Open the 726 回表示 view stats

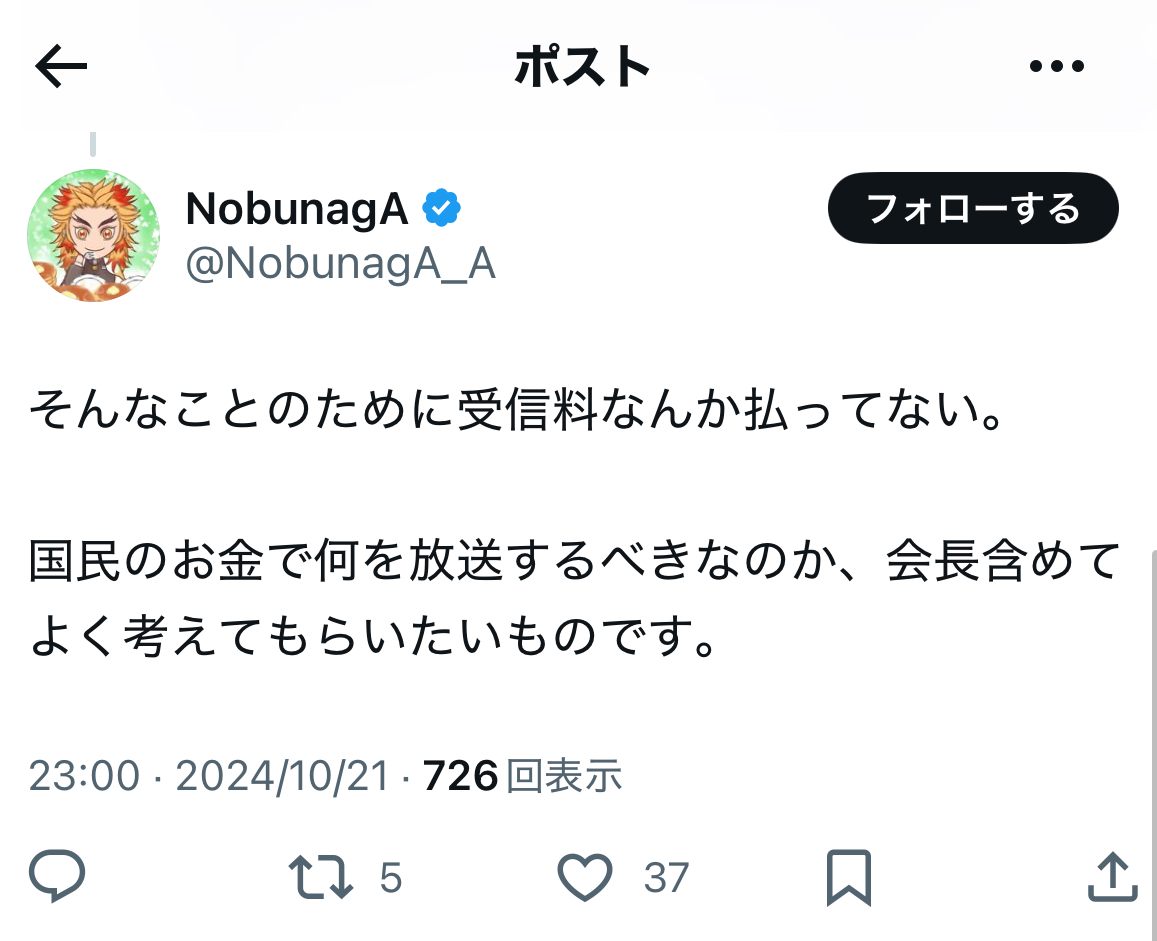point(522,776)
